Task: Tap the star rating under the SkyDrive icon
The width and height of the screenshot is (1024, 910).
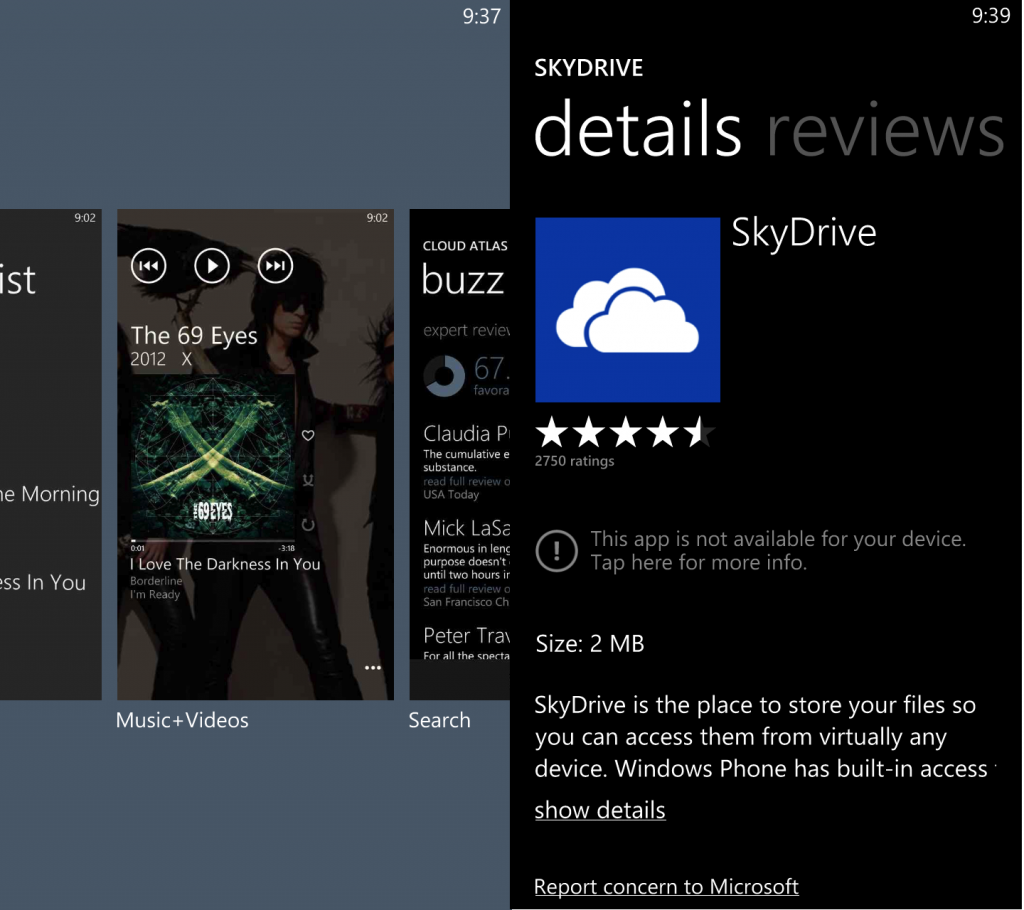Action: pyautogui.click(x=625, y=432)
